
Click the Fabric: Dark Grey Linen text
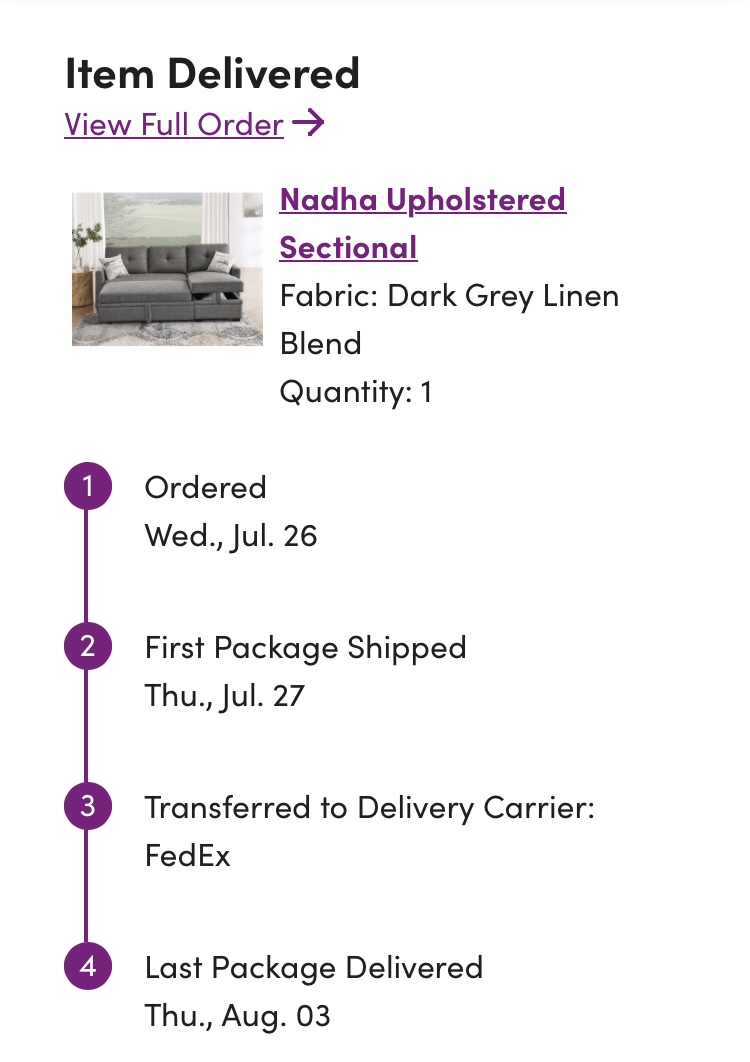click(x=450, y=297)
